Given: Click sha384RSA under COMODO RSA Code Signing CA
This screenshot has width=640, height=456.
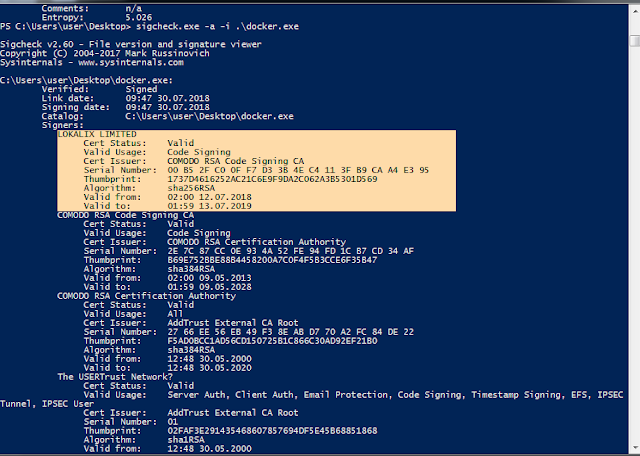Looking at the screenshot, I should pos(191,269).
